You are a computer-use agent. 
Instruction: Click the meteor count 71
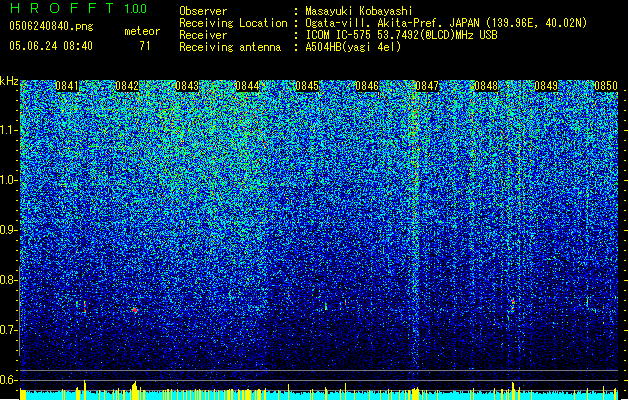[145, 46]
